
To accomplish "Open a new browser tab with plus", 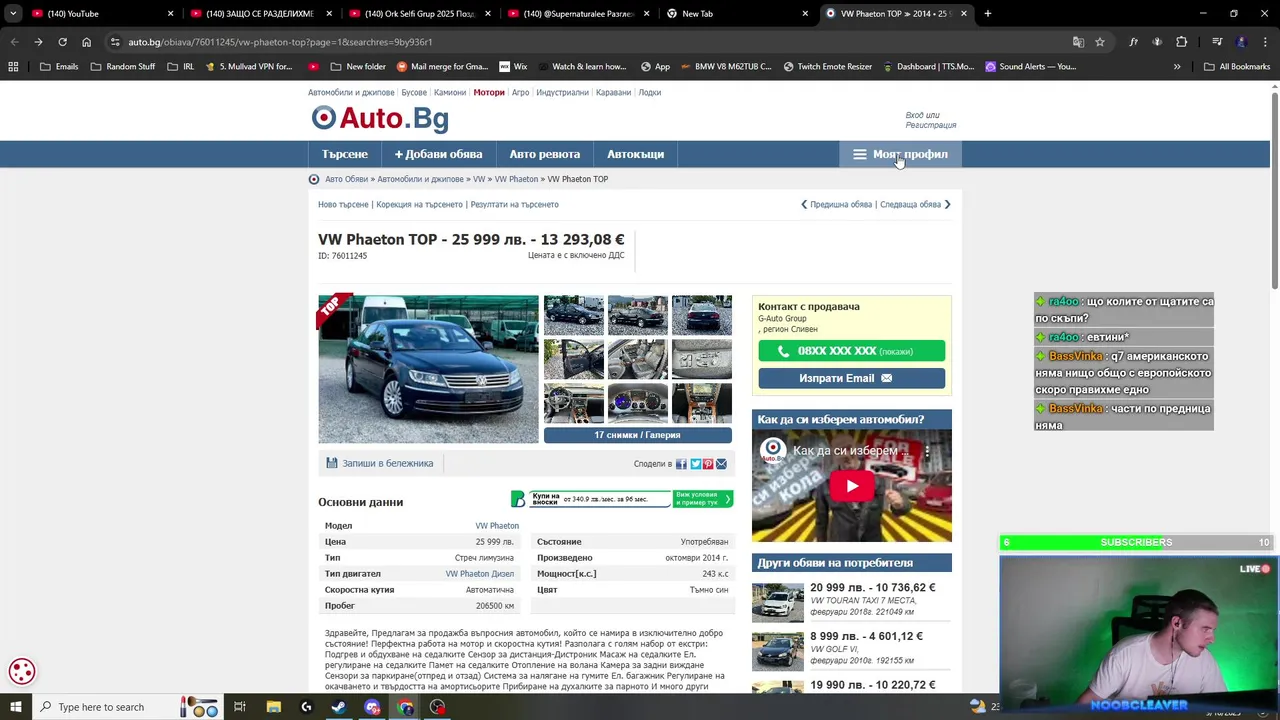I will click(x=988, y=14).
